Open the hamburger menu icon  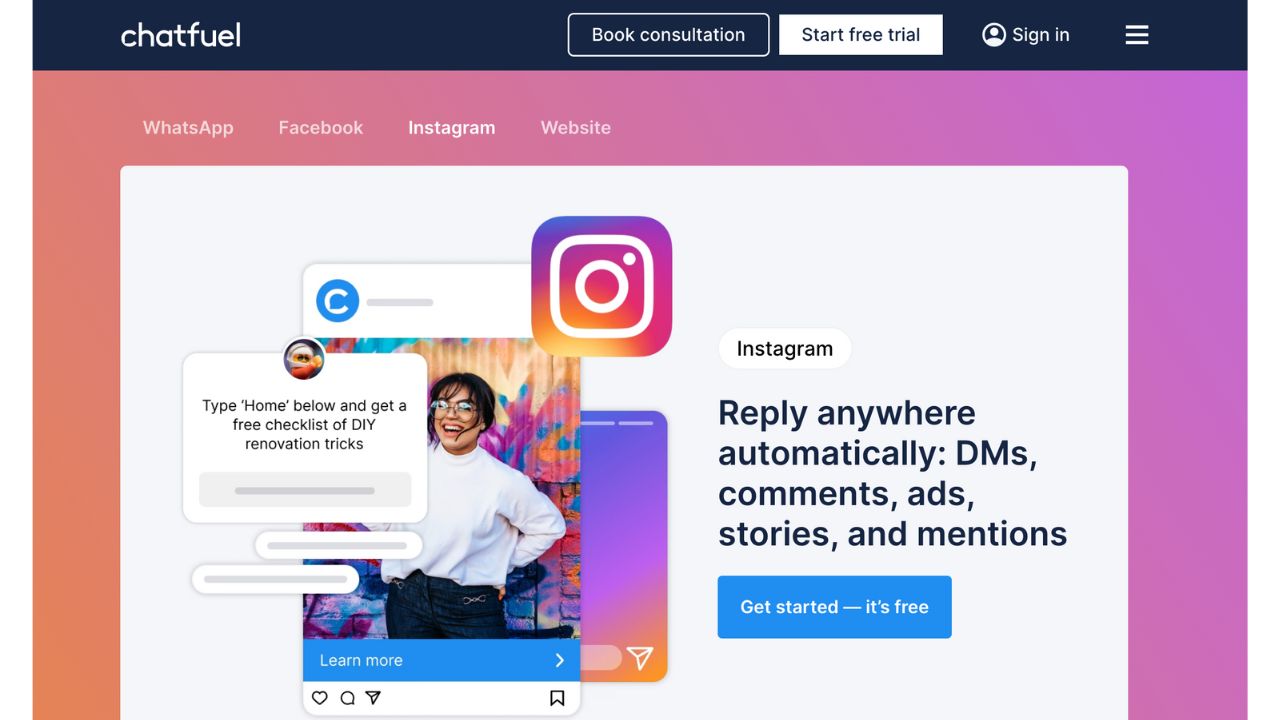(x=1137, y=35)
